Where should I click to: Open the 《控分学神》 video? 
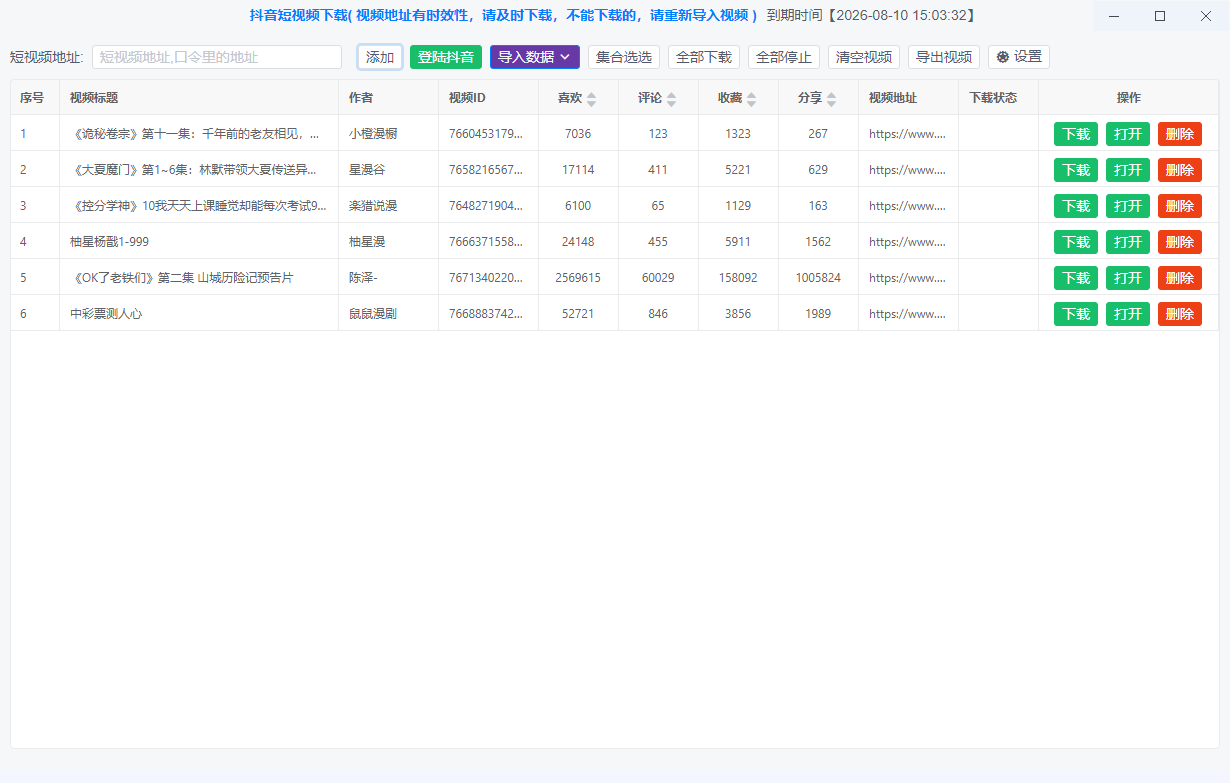tap(1128, 206)
